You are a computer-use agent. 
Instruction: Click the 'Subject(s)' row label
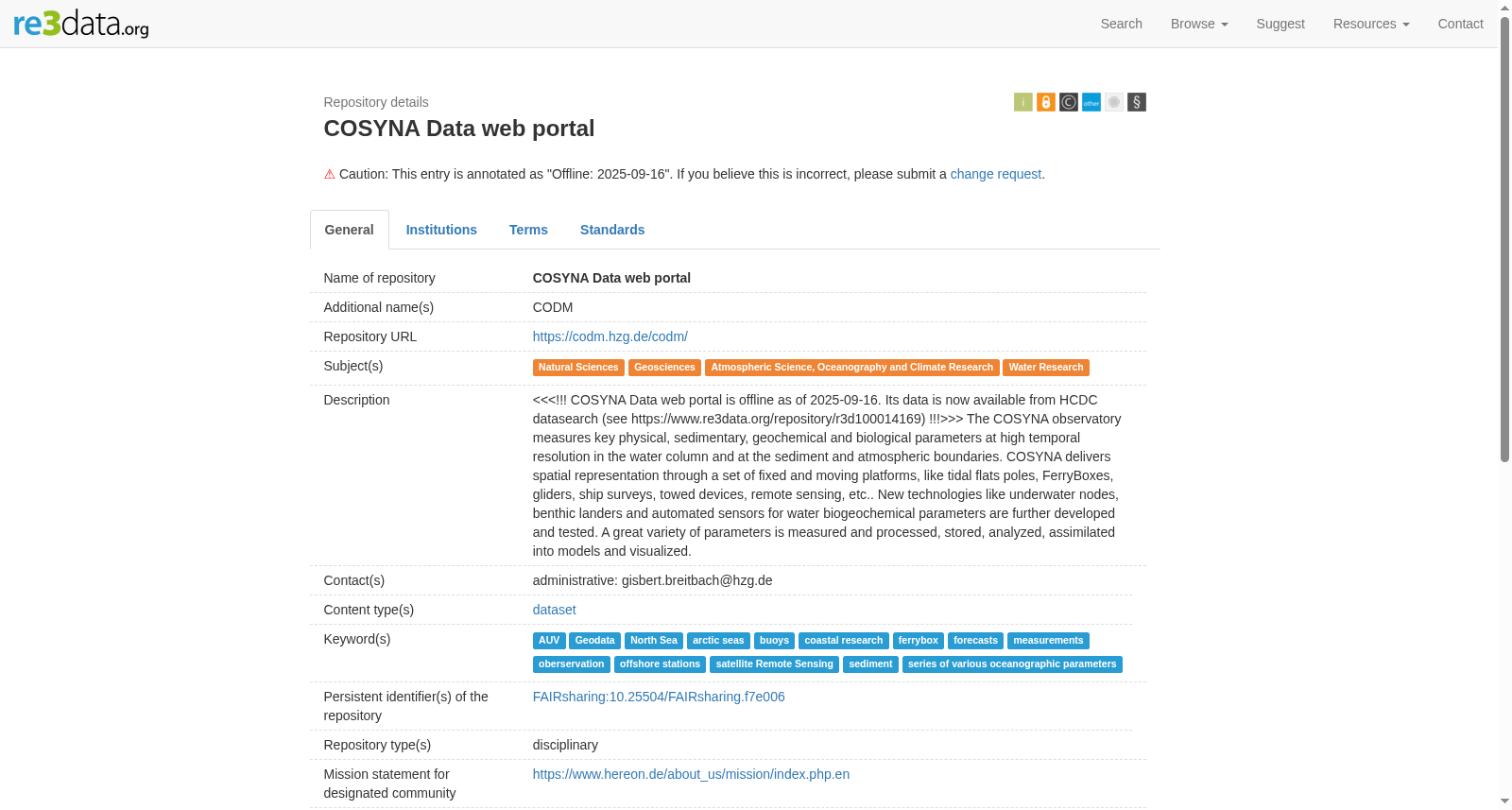352,366
